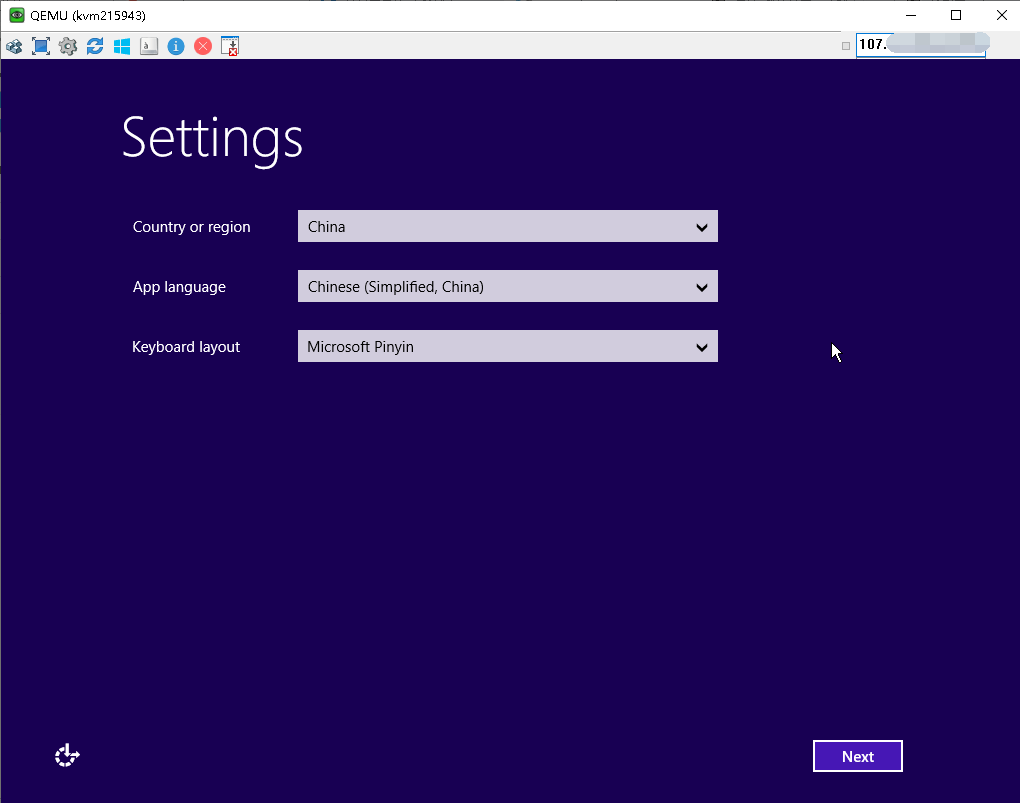Image resolution: width=1020 pixels, height=803 pixels.
Task: Minimize the QEMU window
Action: (911, 15)
